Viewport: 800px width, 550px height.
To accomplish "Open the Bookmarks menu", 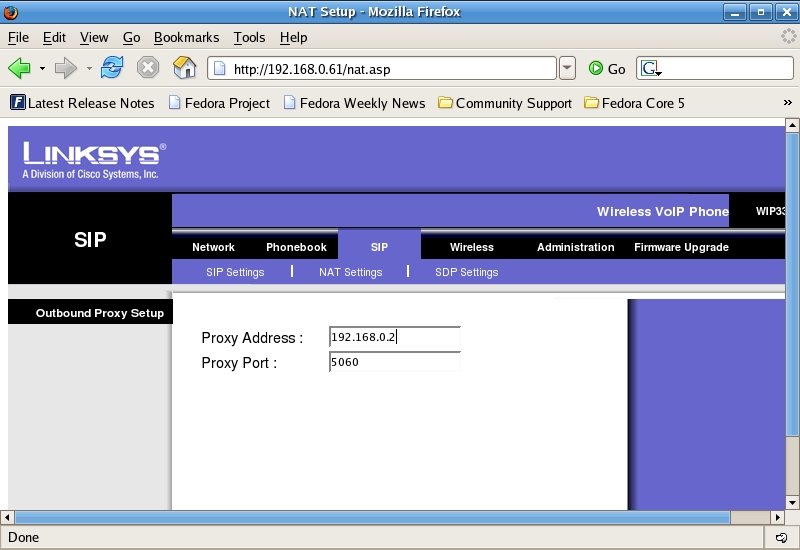I will click(x=186, y=37).
